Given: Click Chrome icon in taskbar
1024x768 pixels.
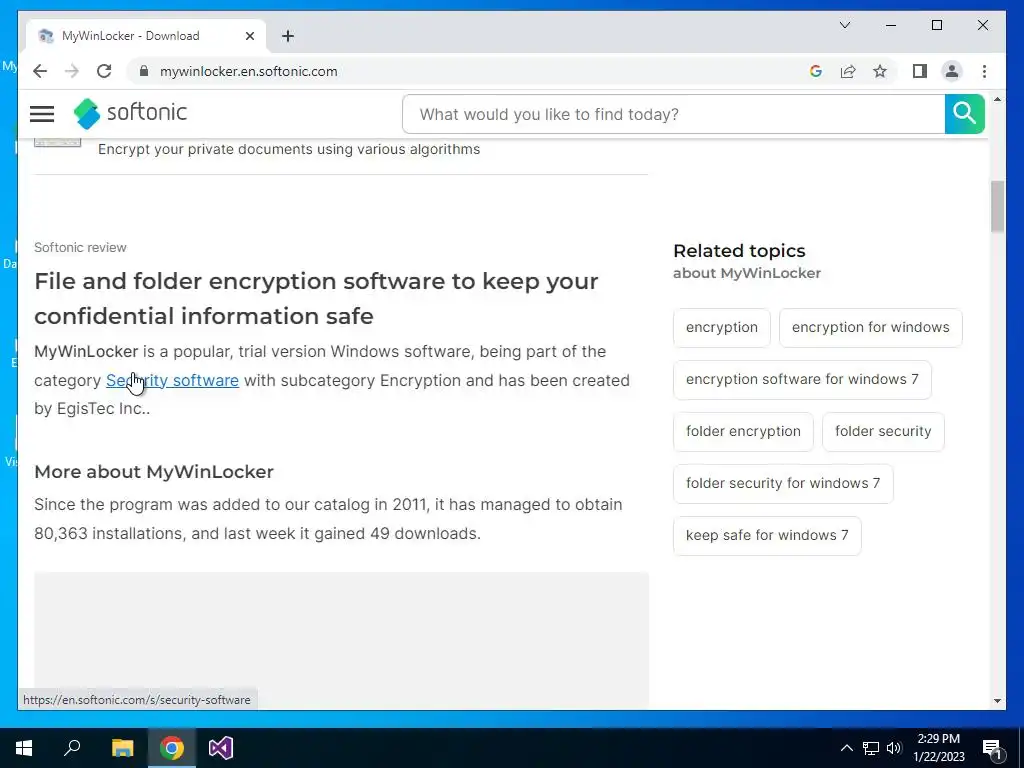Looking at the screenshot, I should (x=172, y=748).
